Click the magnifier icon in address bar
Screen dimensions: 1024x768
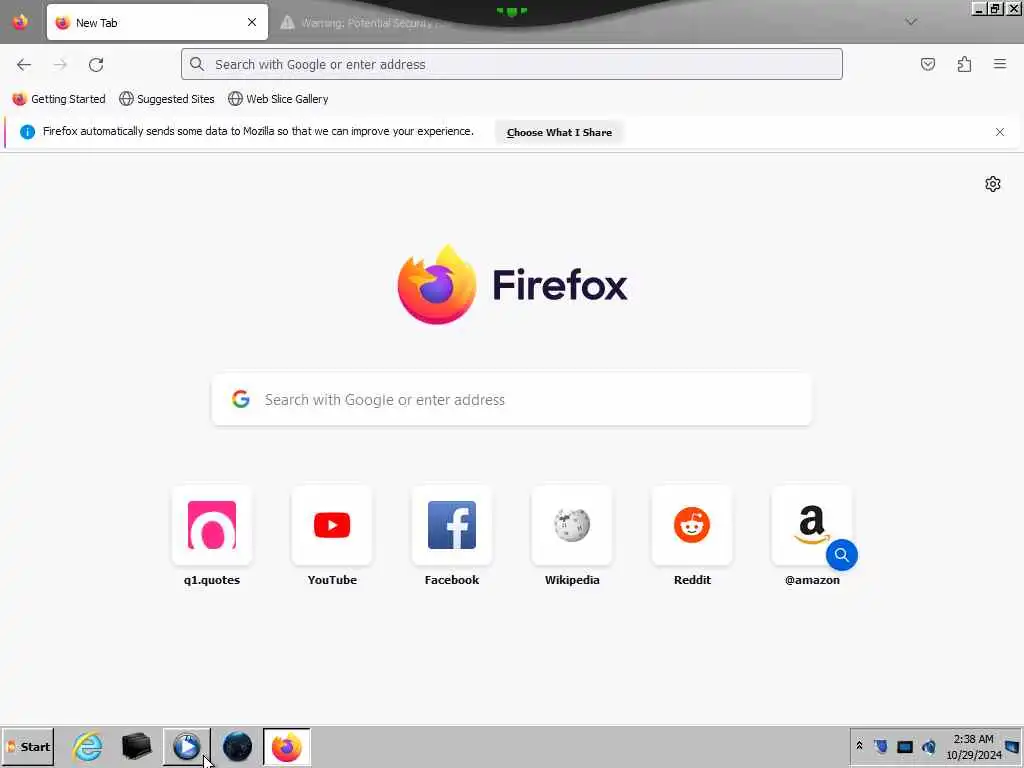pyautogui.click(x=197, y=64)
